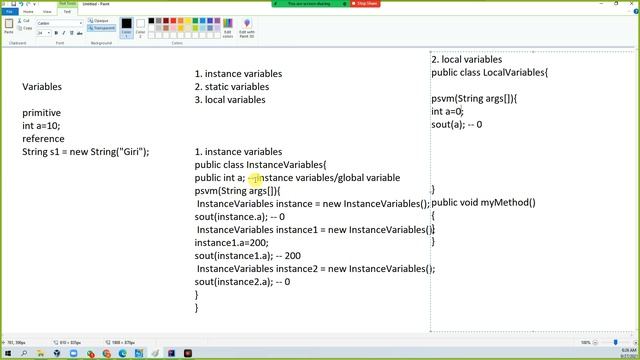Open the File menu
This screenshot has height=360, width=640.
pos(9,12)
